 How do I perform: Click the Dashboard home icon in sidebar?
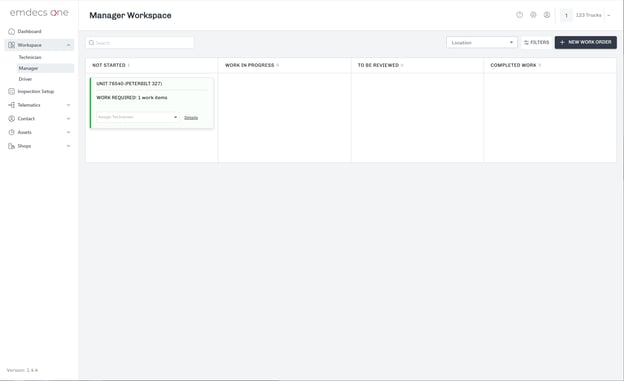pyautogui.click(x=12, y=31)
